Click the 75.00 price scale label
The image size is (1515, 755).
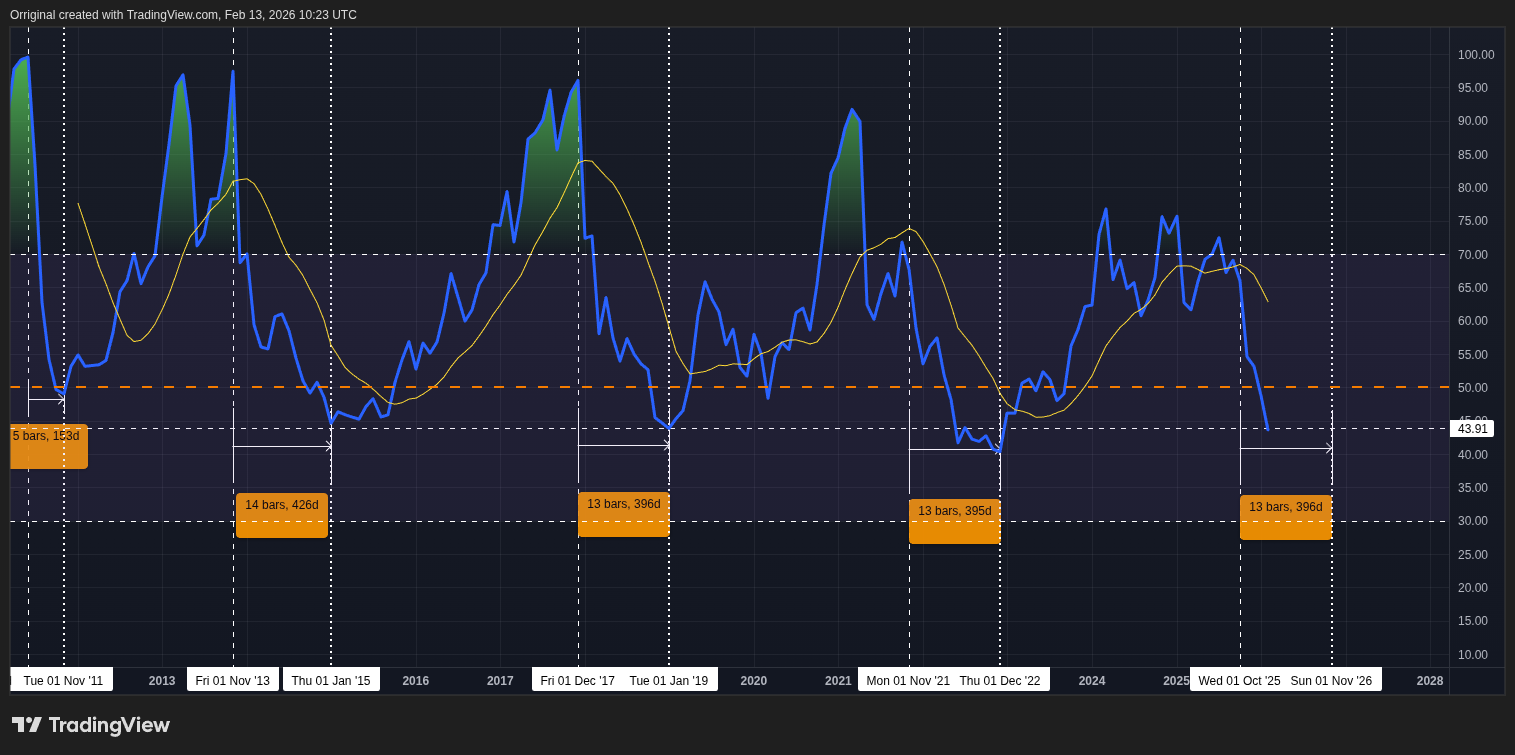(x=1473, y=221)
